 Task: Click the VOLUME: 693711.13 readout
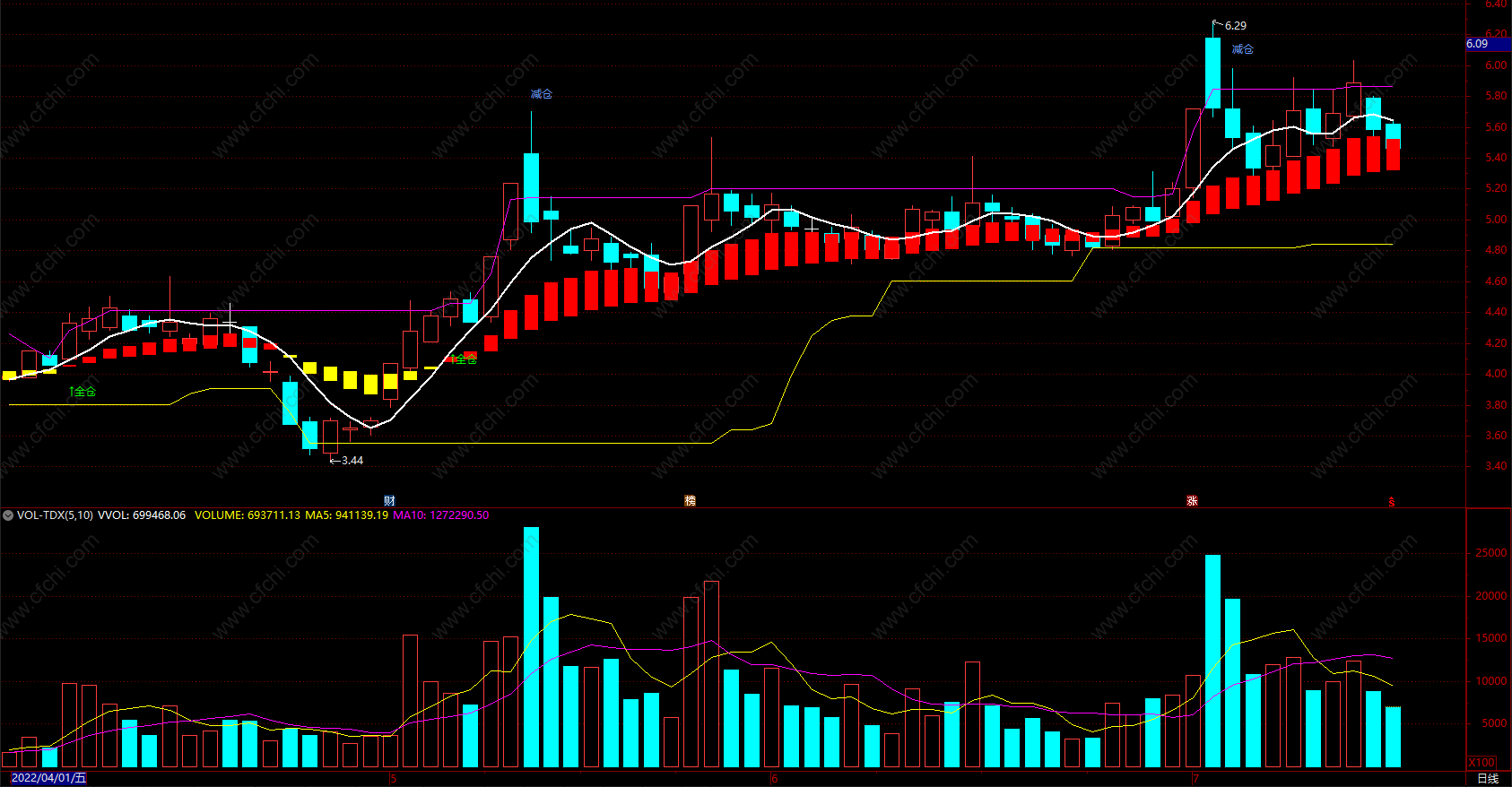pos(248,515)
